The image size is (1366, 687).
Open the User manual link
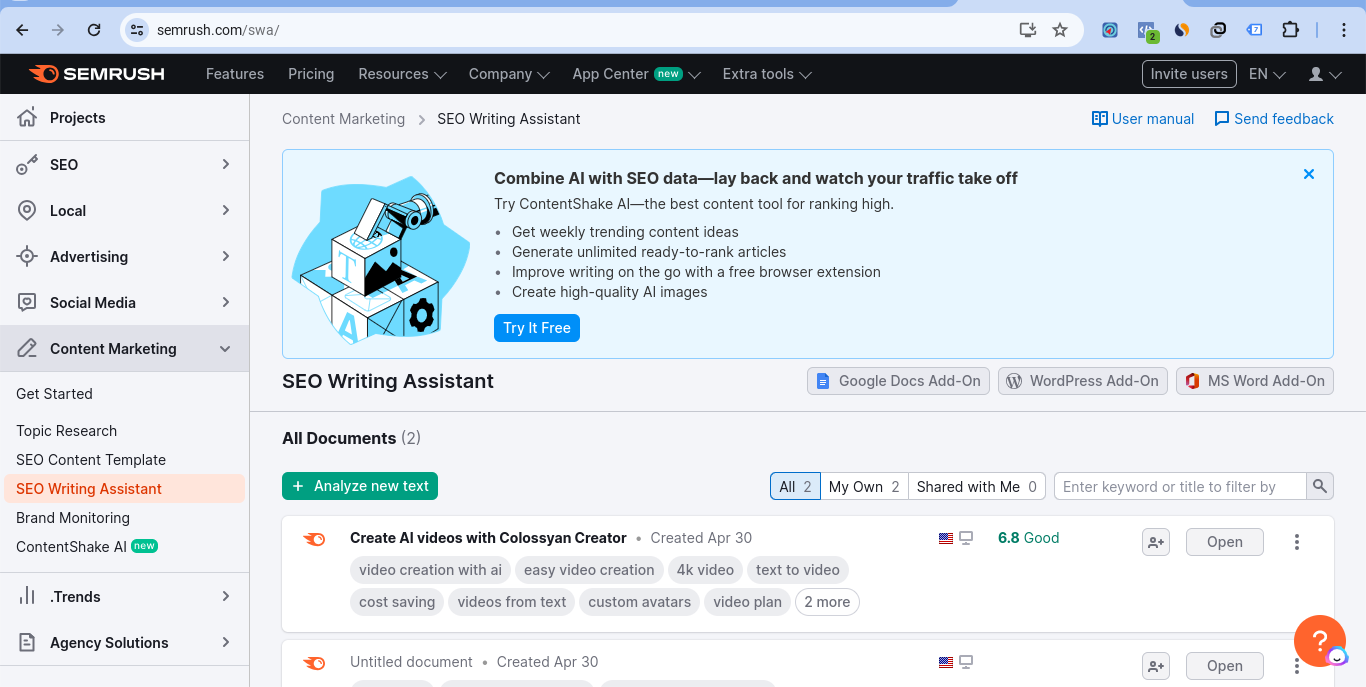(1143, 119)
